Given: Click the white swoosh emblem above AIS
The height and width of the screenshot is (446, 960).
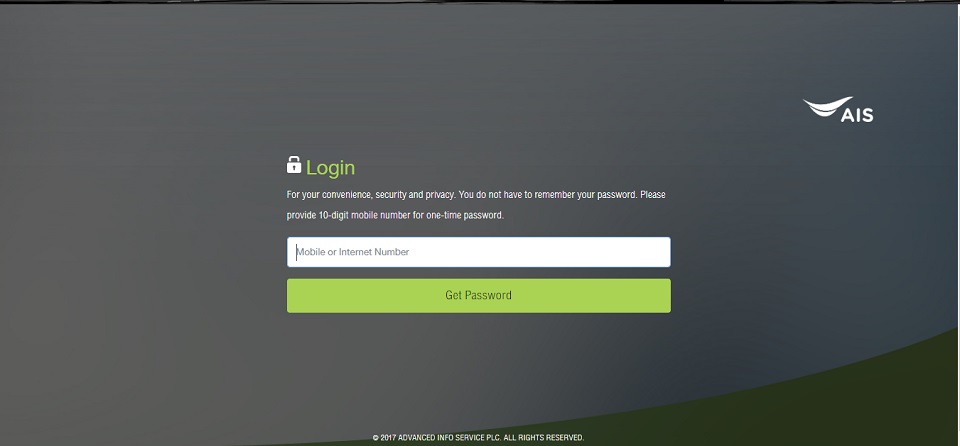Looking at the screenshot, I should (828, 106).
